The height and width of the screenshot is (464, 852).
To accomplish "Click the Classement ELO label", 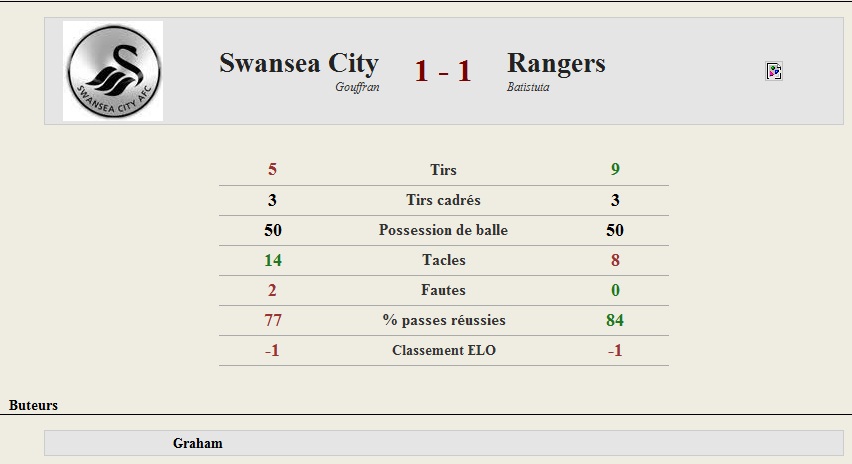I will [x=444, y=350].
